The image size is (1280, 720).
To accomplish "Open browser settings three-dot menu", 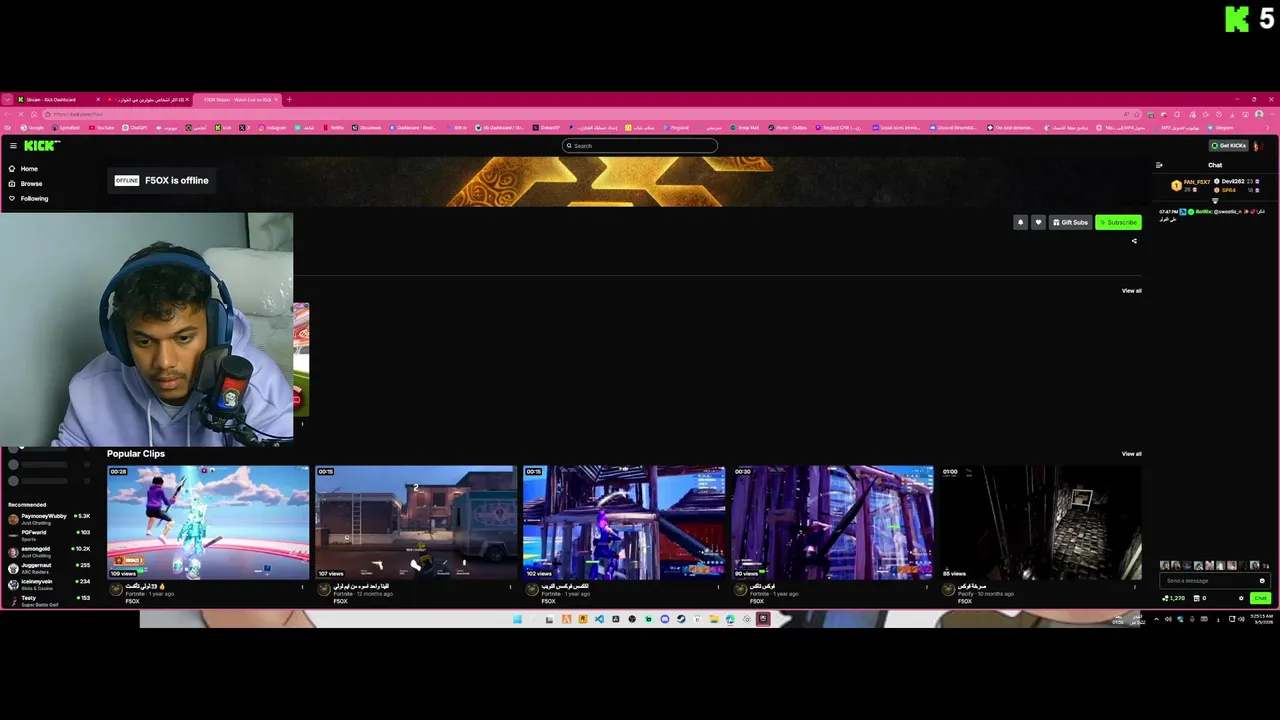I will pyautogui.click(x=1272, y=114).
